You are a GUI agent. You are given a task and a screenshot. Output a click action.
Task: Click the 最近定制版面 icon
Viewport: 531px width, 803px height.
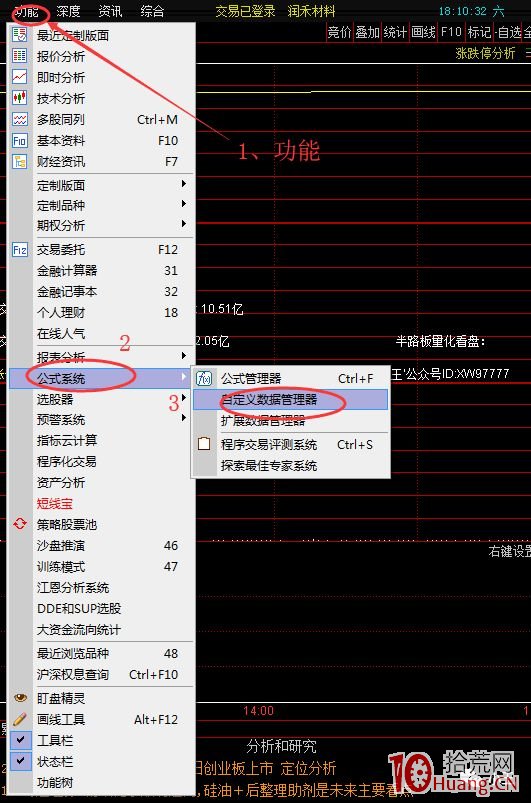point(19,35)
